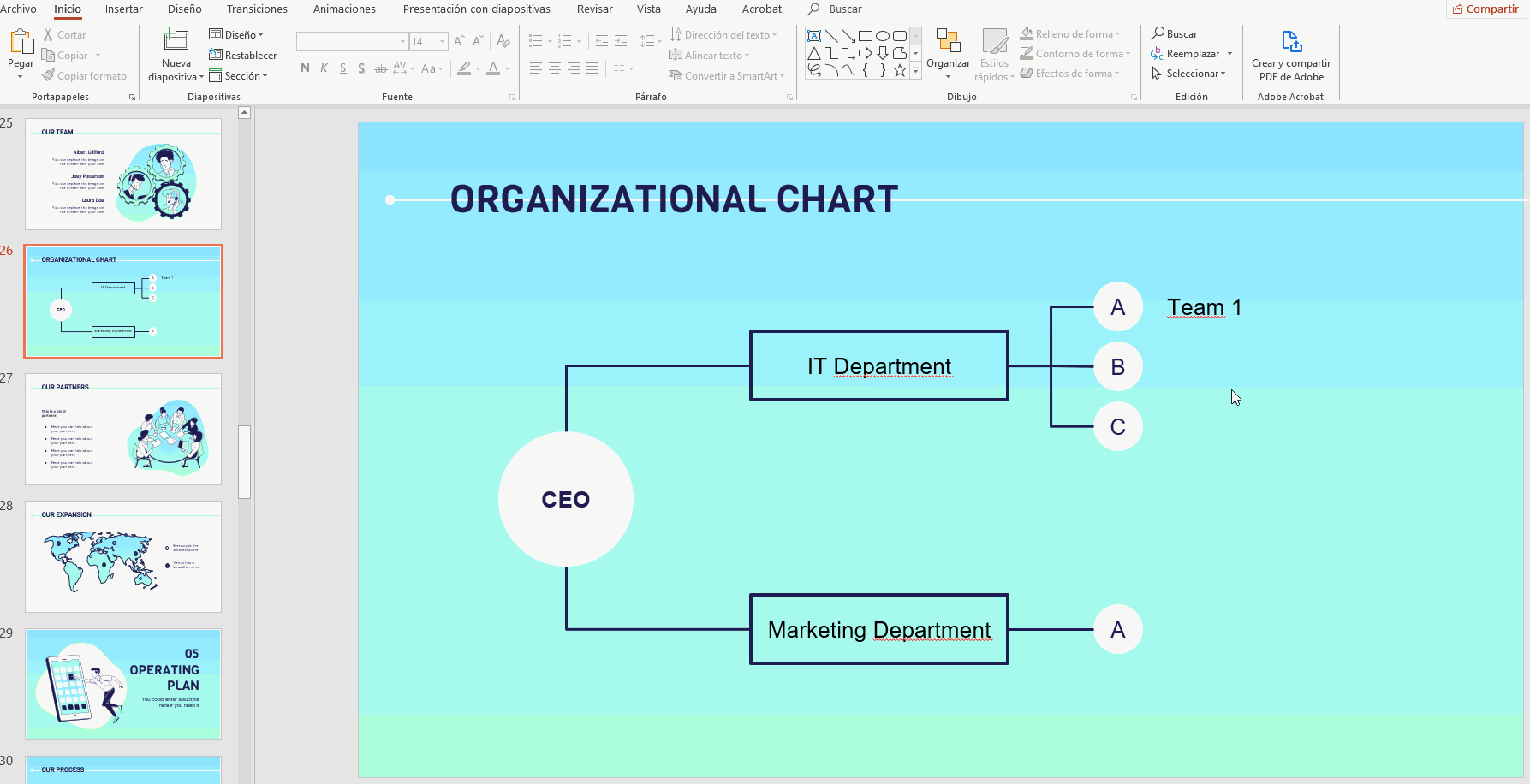Open the Transiciones tab
Screen dimensions: 1530x784
(257, 9)
